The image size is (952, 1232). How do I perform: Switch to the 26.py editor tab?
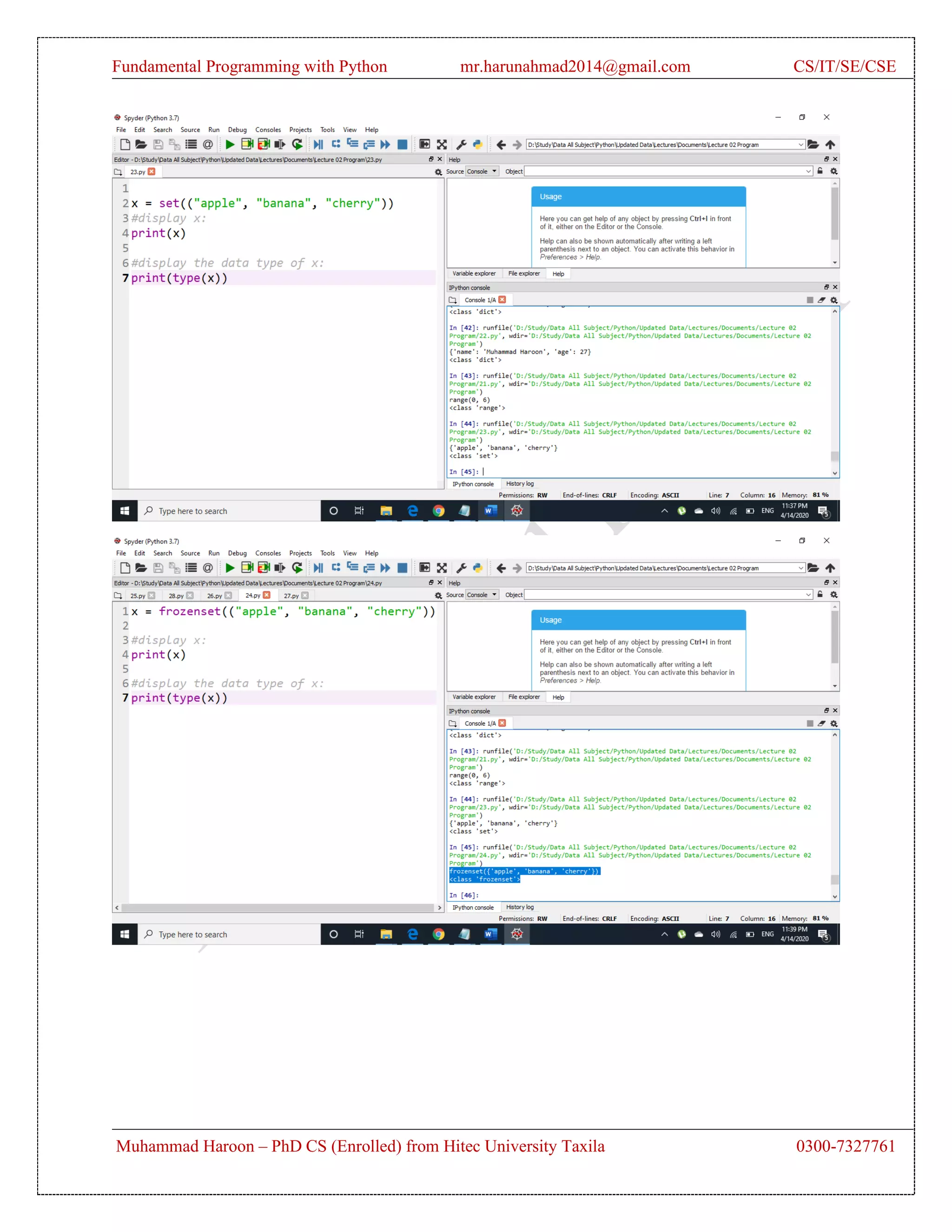pyautogui.click(x=214, y=596)
